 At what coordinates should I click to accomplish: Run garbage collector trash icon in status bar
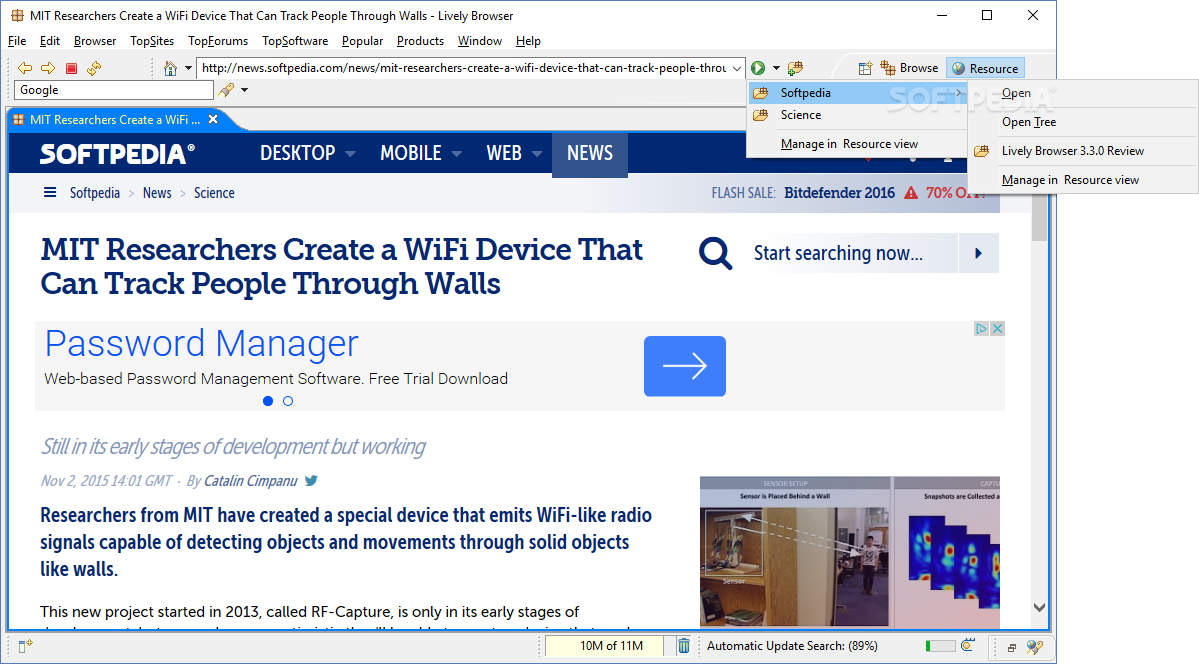[x=684, y=646]
